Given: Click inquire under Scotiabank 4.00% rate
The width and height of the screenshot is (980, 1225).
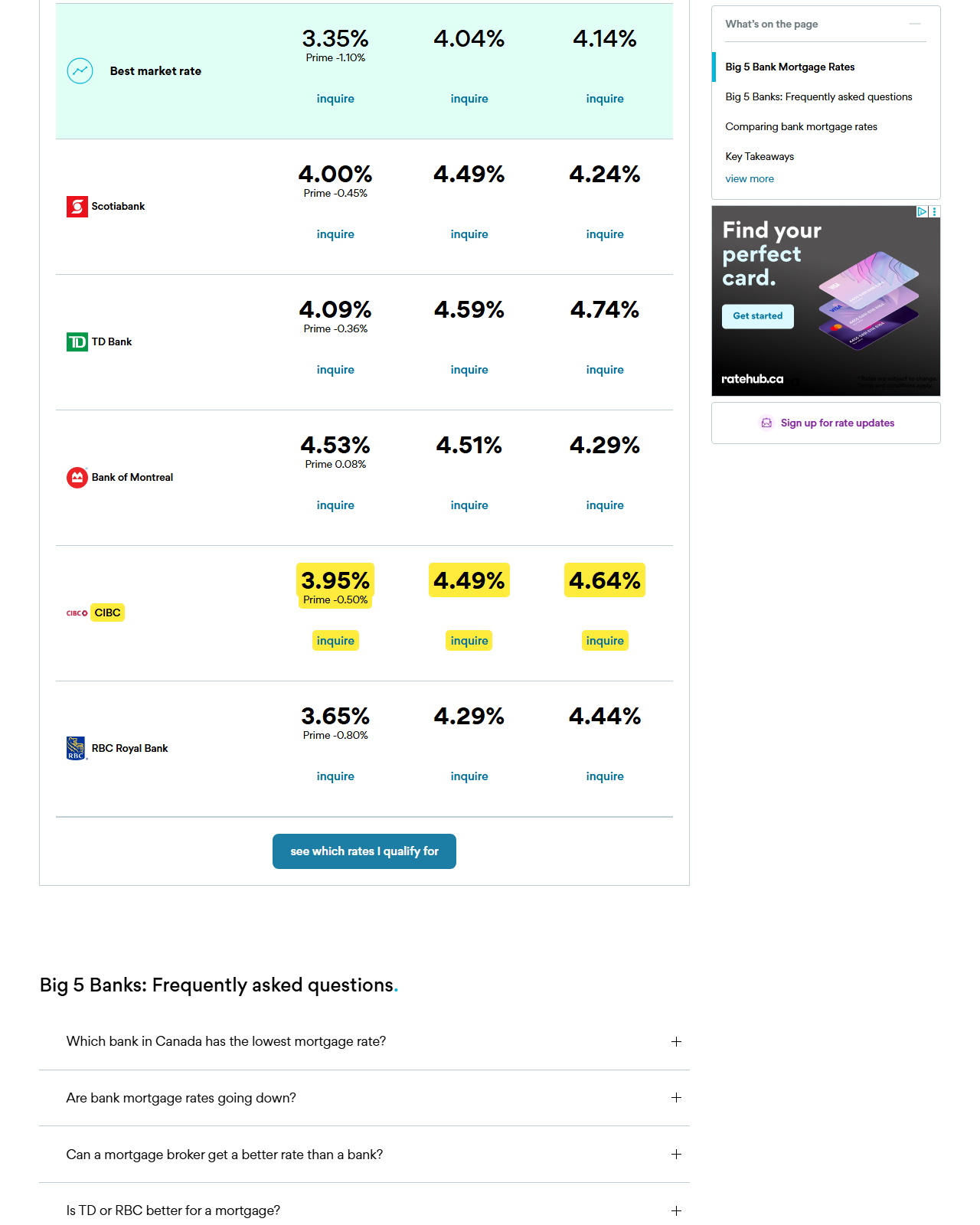Looking at the screenshot, I should (x=335, y=234).
